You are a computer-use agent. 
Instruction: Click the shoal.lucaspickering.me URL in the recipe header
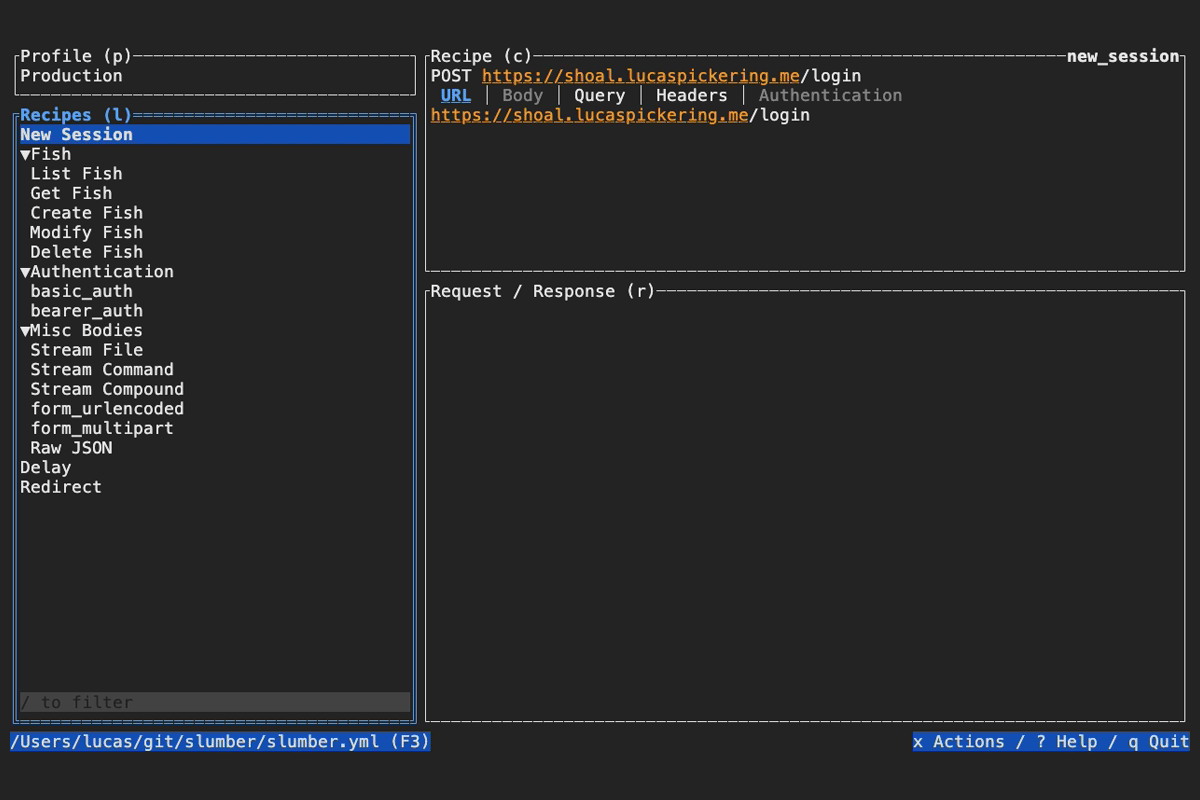coord(640,76)
